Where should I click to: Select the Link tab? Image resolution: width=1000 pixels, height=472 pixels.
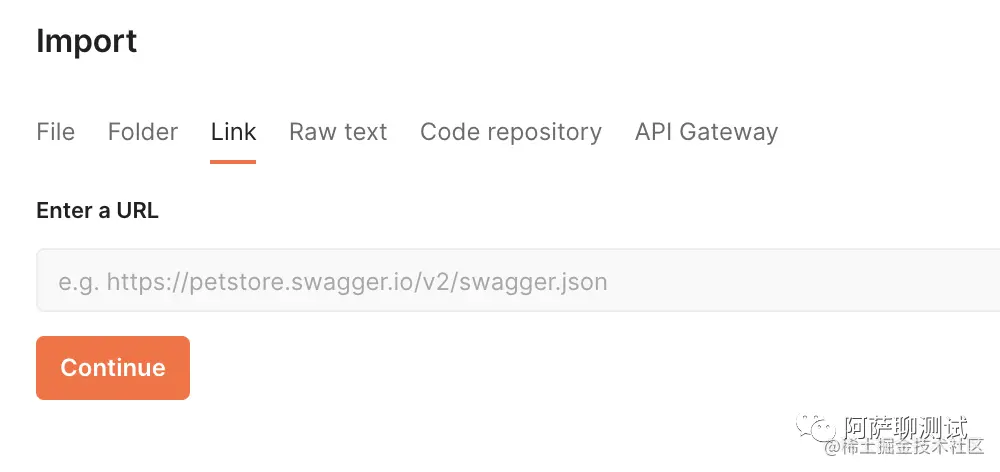pos(233,132)
